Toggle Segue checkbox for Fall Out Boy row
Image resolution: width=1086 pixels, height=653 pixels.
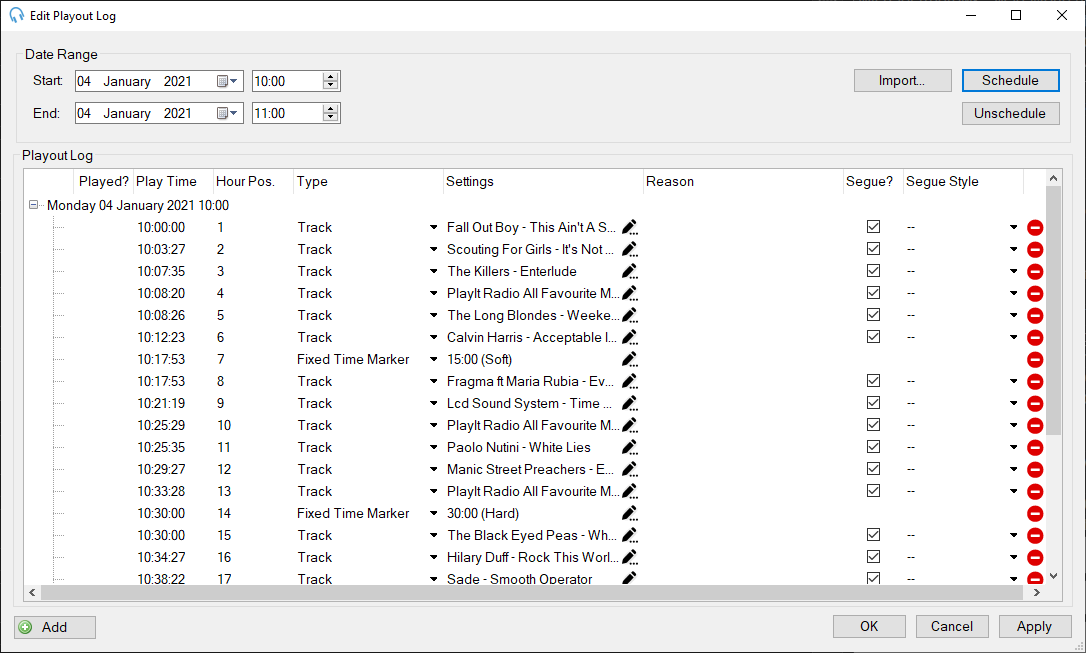[873, 226]
